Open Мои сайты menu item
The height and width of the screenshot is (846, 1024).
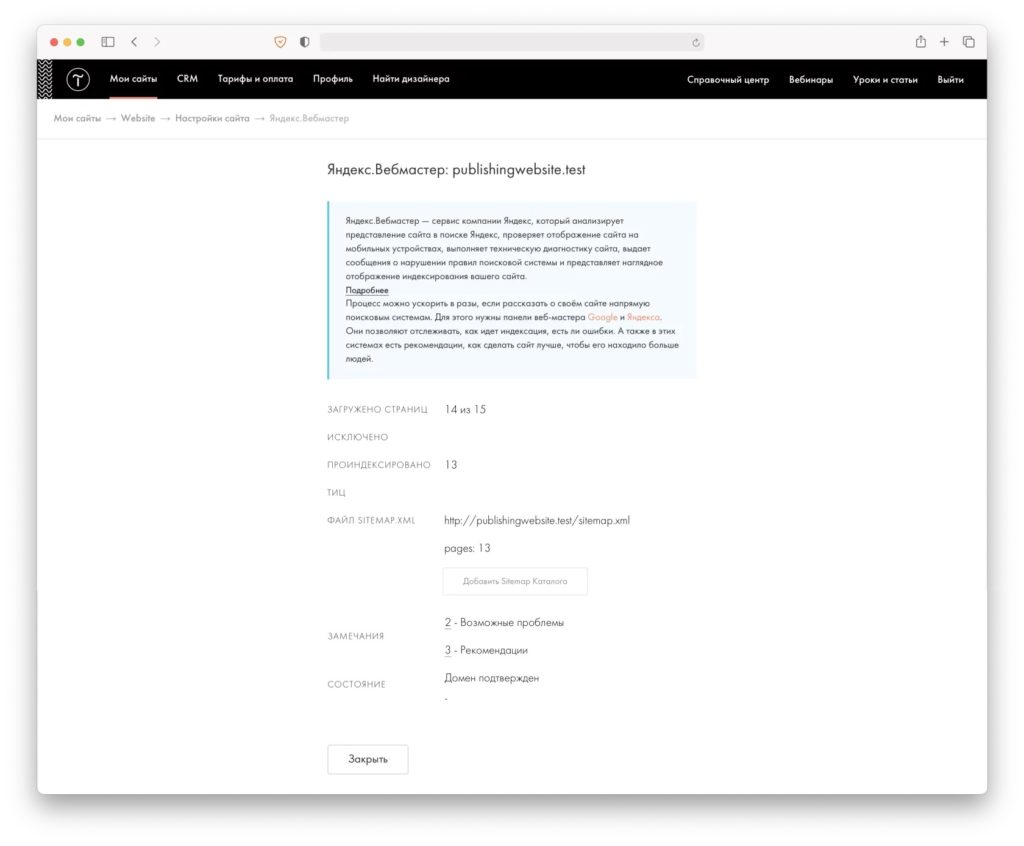(133, 79)
